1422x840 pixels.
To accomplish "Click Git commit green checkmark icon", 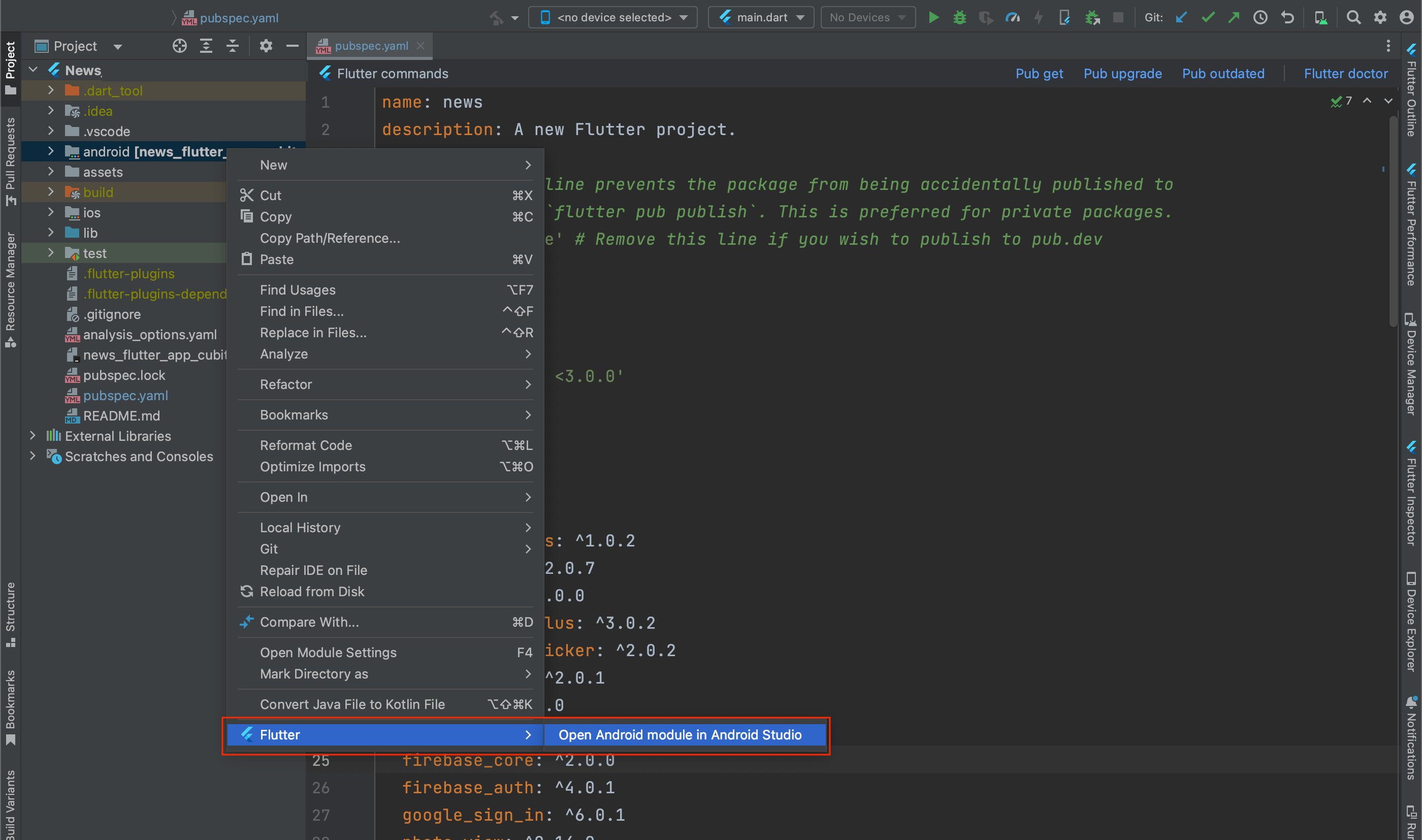I will (1208, 18).
